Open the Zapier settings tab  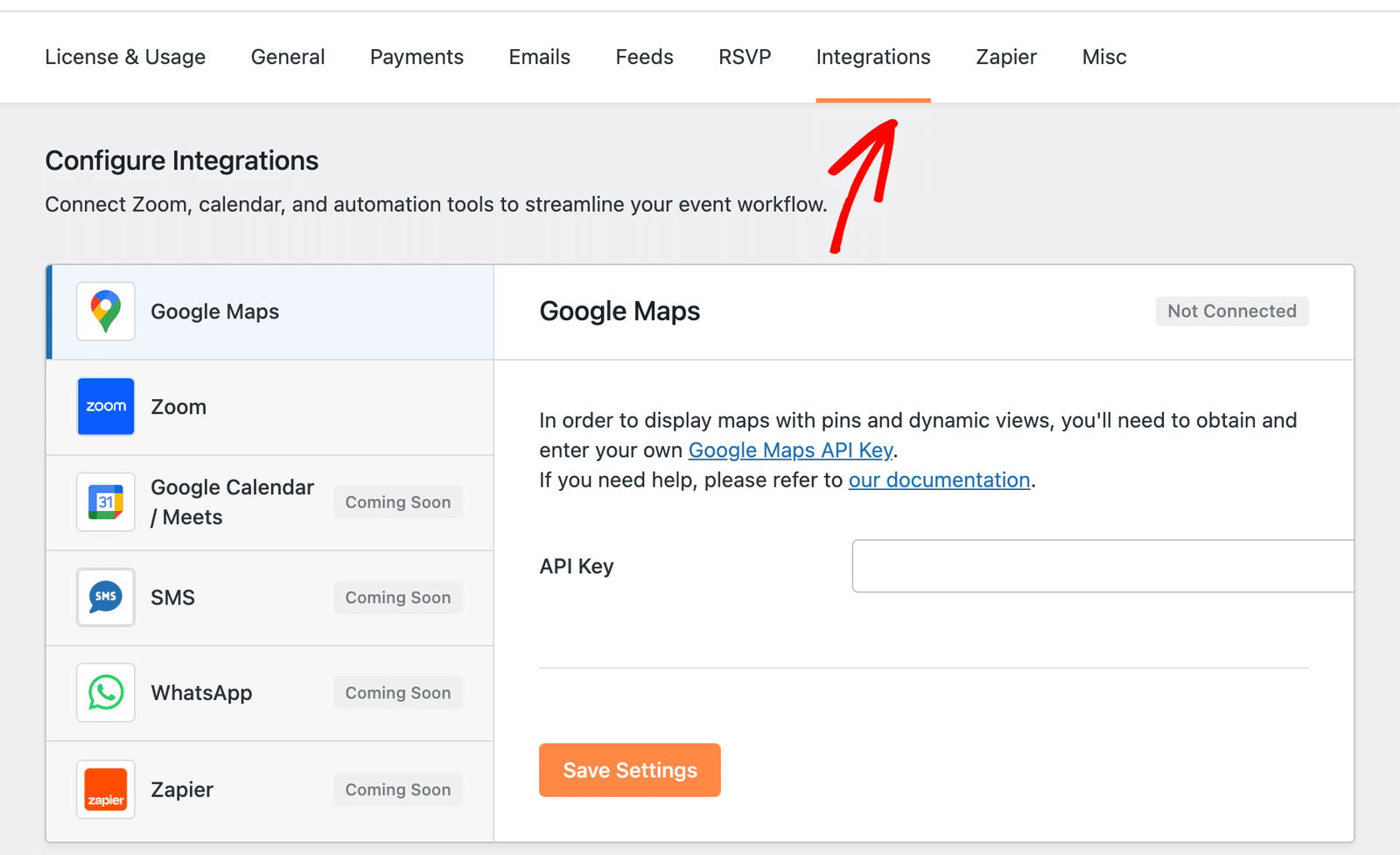click(x=1006, y=57)
